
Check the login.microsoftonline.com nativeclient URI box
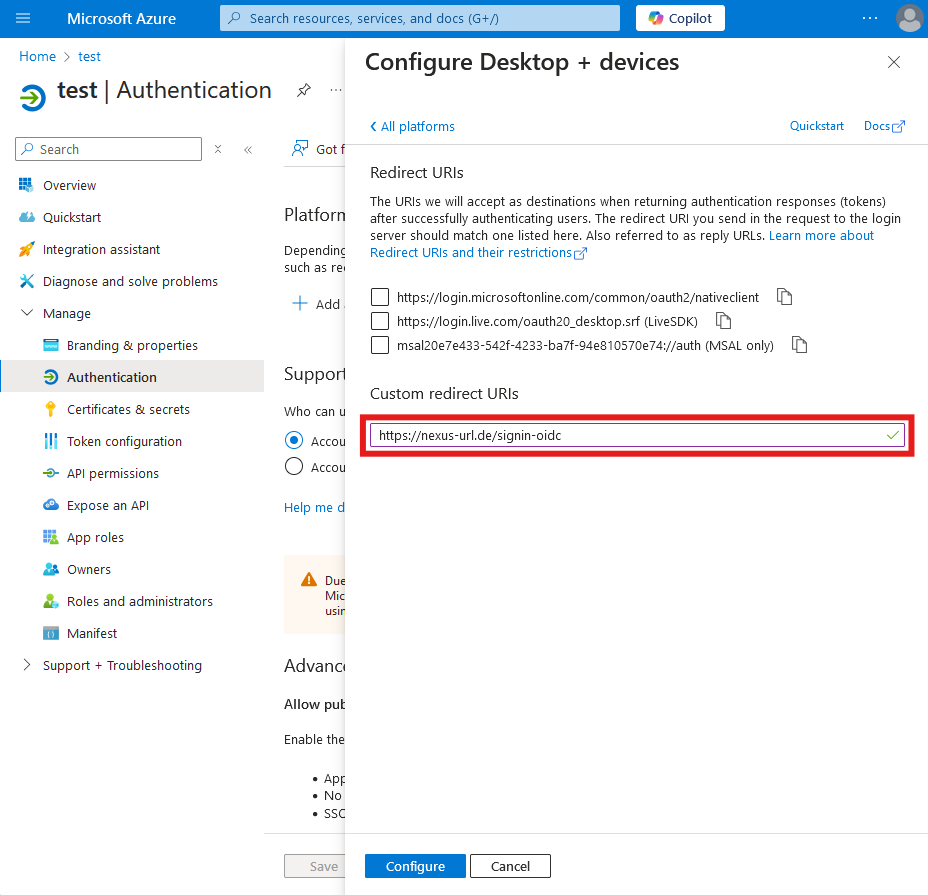pyautogui.click(x=380, y=297)
